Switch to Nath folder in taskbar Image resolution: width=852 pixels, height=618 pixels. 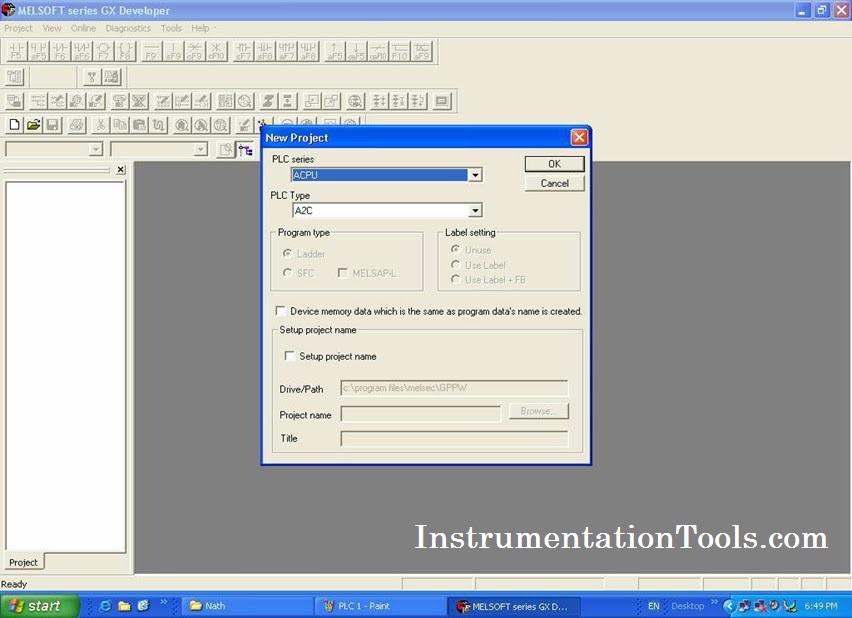pos(246,606)
